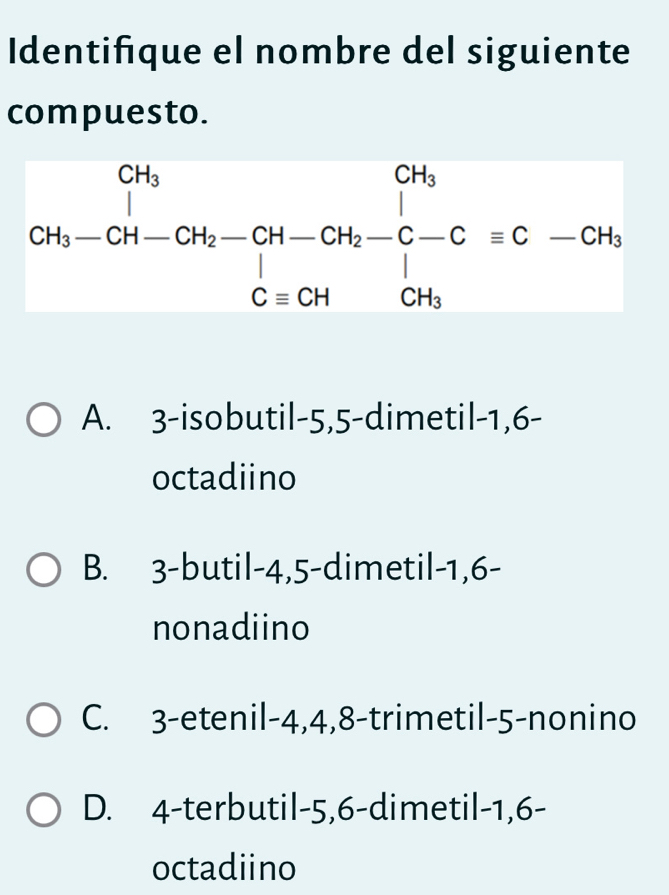Screen dimensions: 669x895
Task: Click answer text 4-terbutil-5,6-dimetil-1,6-
Action: pyautogui.click(x=361, y=806)
